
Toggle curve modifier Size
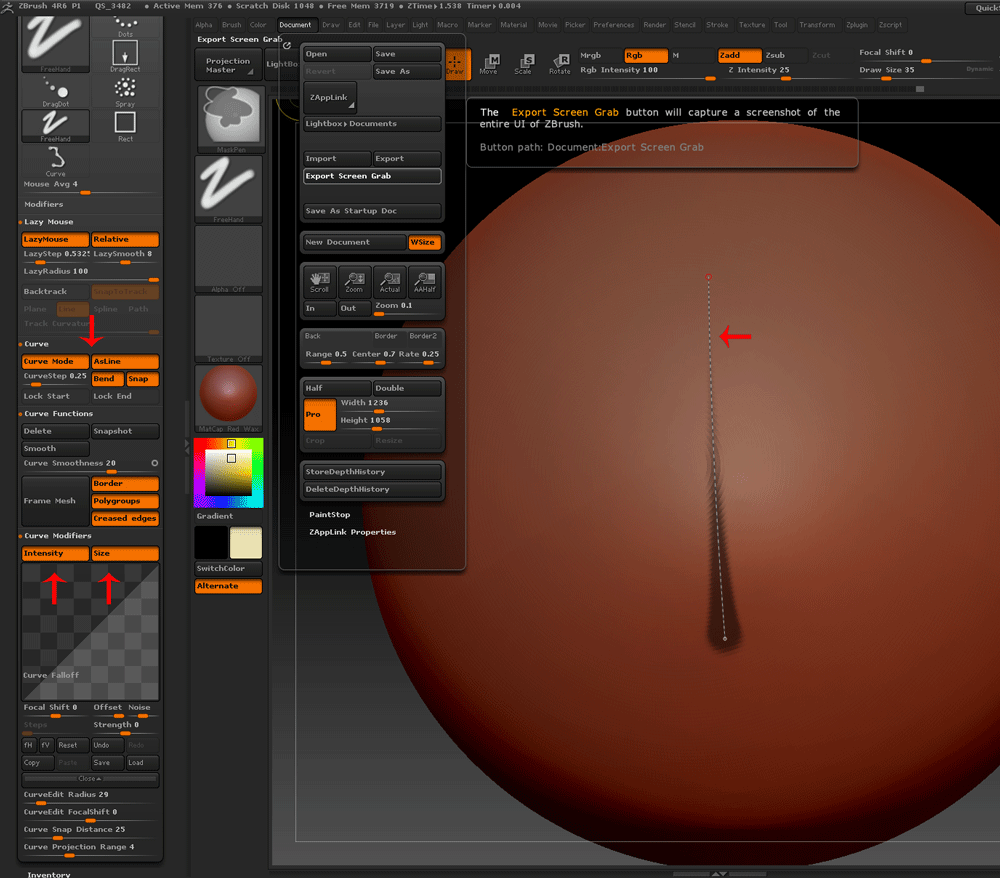pyautogui.click(x=125, y=553)
